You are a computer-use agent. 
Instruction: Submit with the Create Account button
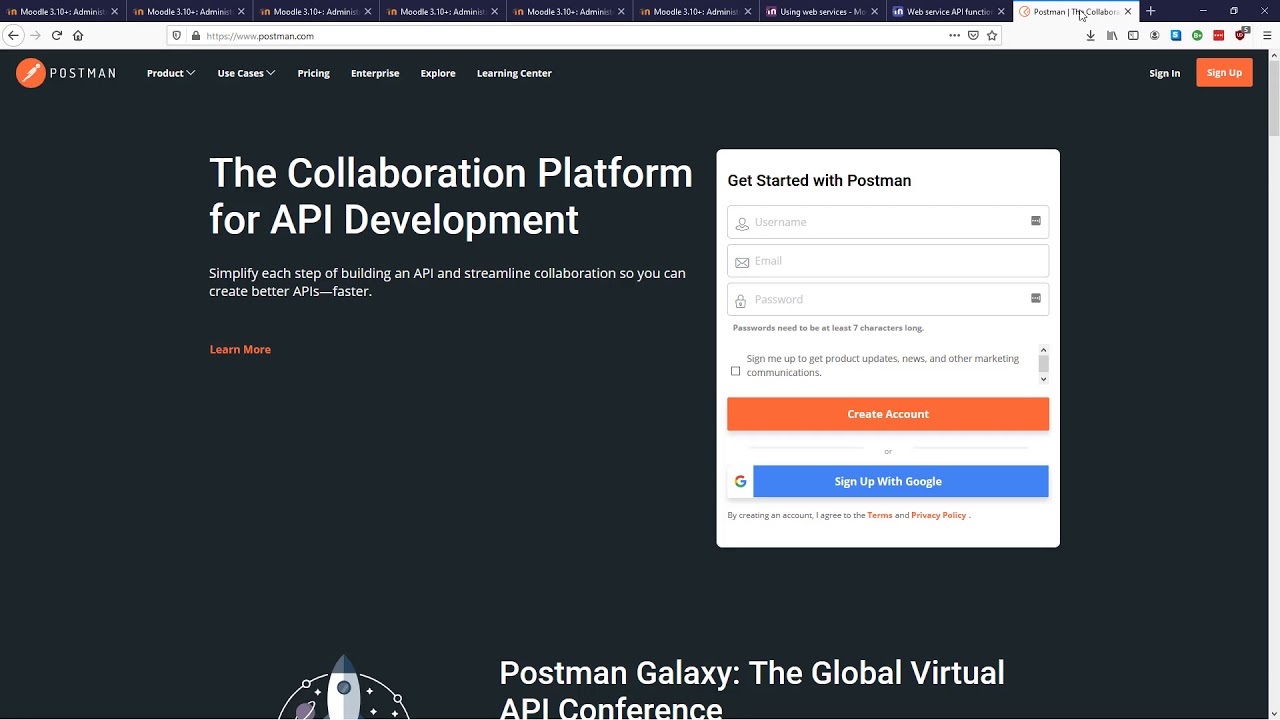tap(888, 414)
